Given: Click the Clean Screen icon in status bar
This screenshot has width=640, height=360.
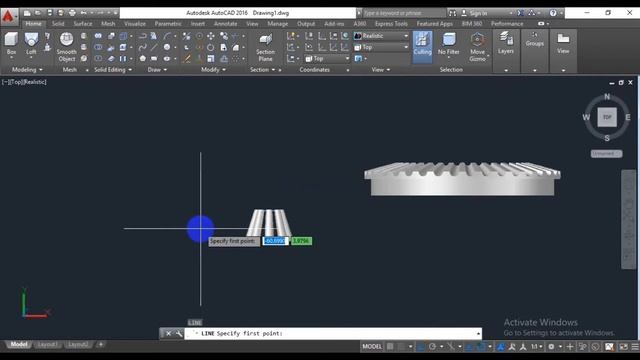Looking at the screenshot, I should point(623,347).
